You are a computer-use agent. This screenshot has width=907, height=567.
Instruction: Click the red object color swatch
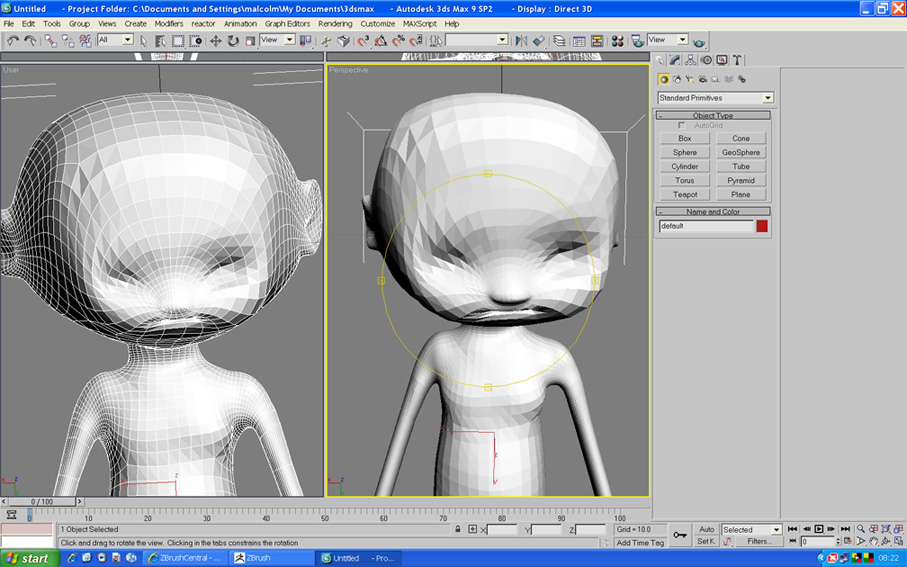point(762,226)
